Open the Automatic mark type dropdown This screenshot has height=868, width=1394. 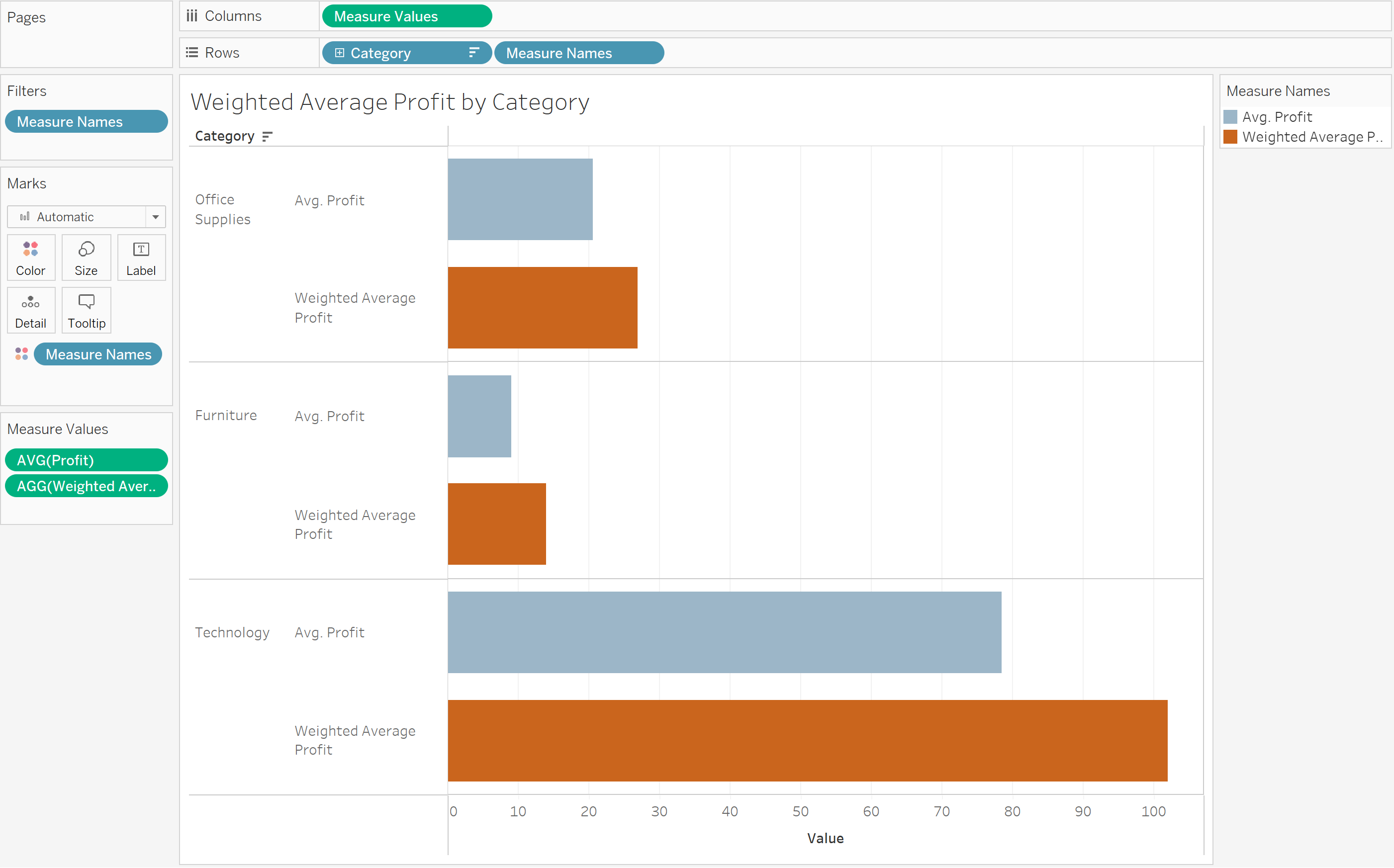(155, 217)
